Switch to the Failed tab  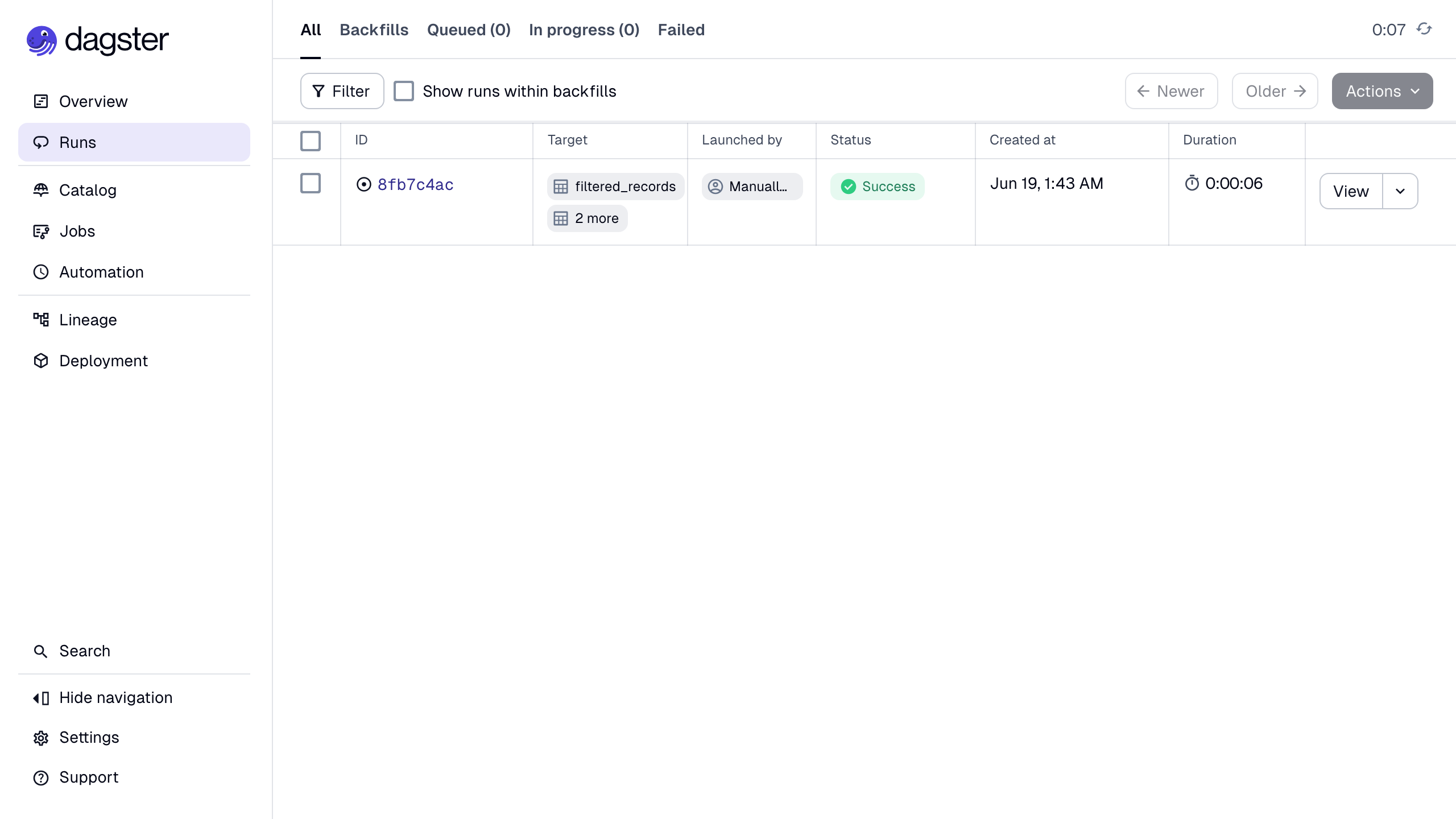tap(681, 30)
